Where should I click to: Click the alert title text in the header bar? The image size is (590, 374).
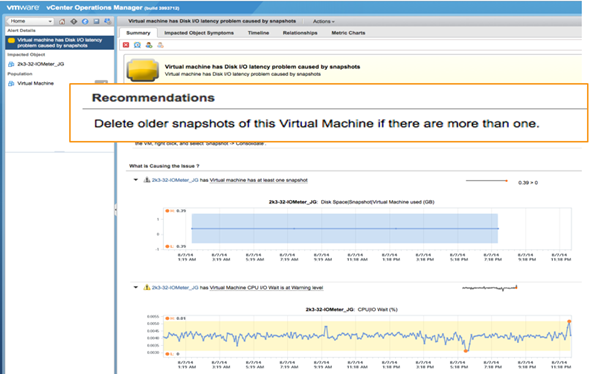(212, 21)
